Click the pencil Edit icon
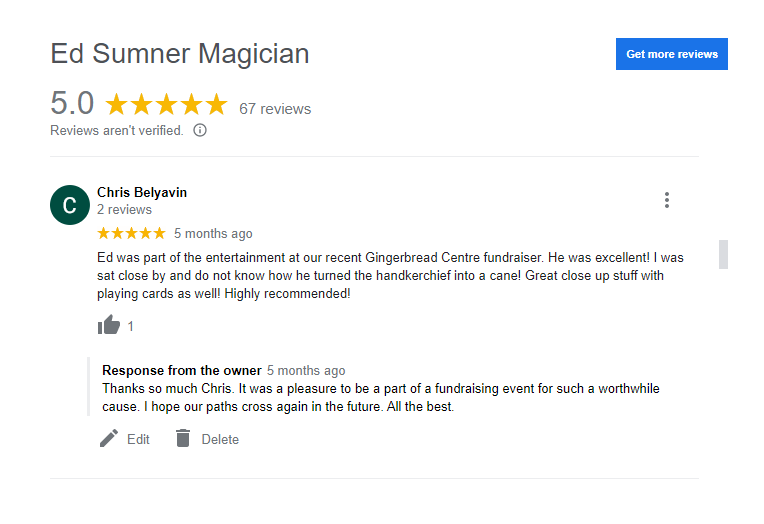Viewport: 764px width, 524px height. click(x=109, y=438)
